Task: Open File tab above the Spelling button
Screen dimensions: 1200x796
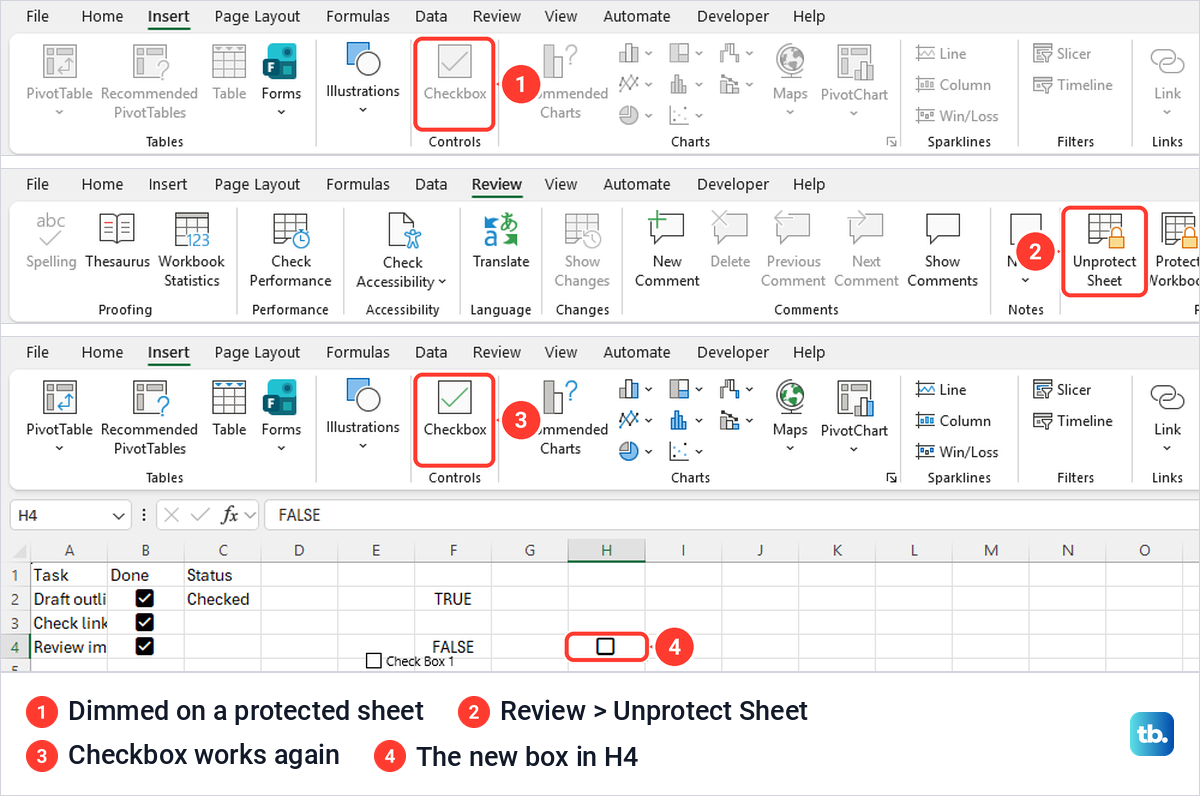Action: [x=37, y=184]
